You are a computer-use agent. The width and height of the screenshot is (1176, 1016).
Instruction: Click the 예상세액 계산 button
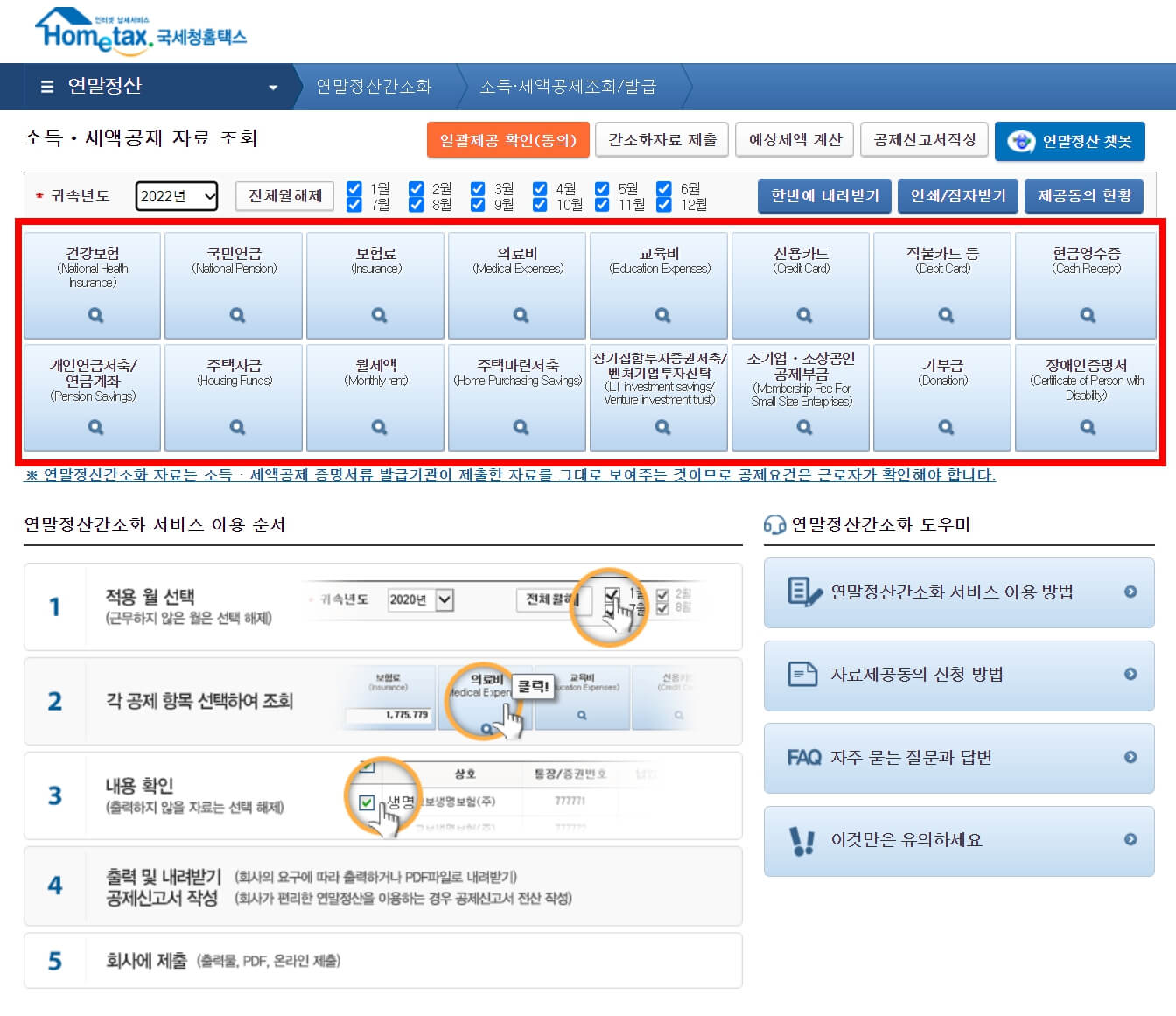click(794, 140)
